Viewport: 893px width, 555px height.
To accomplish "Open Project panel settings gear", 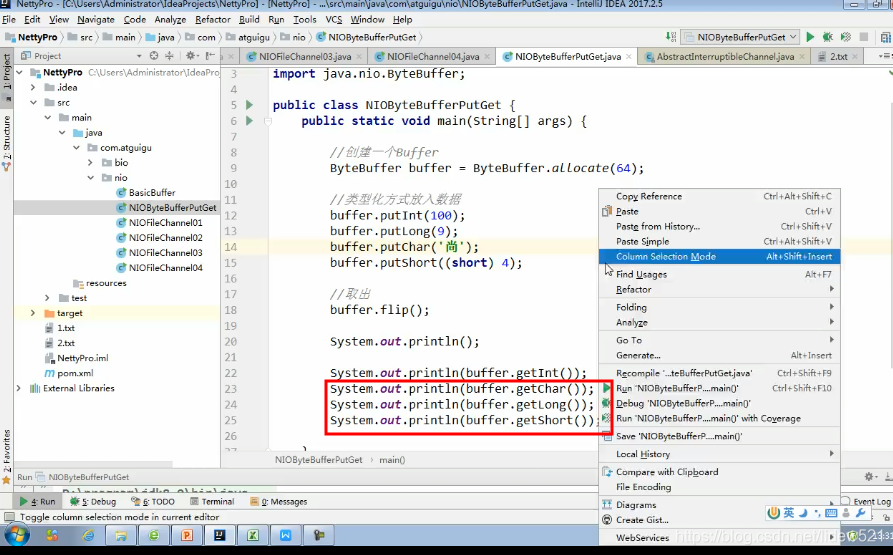I will [x=191, y=56].
